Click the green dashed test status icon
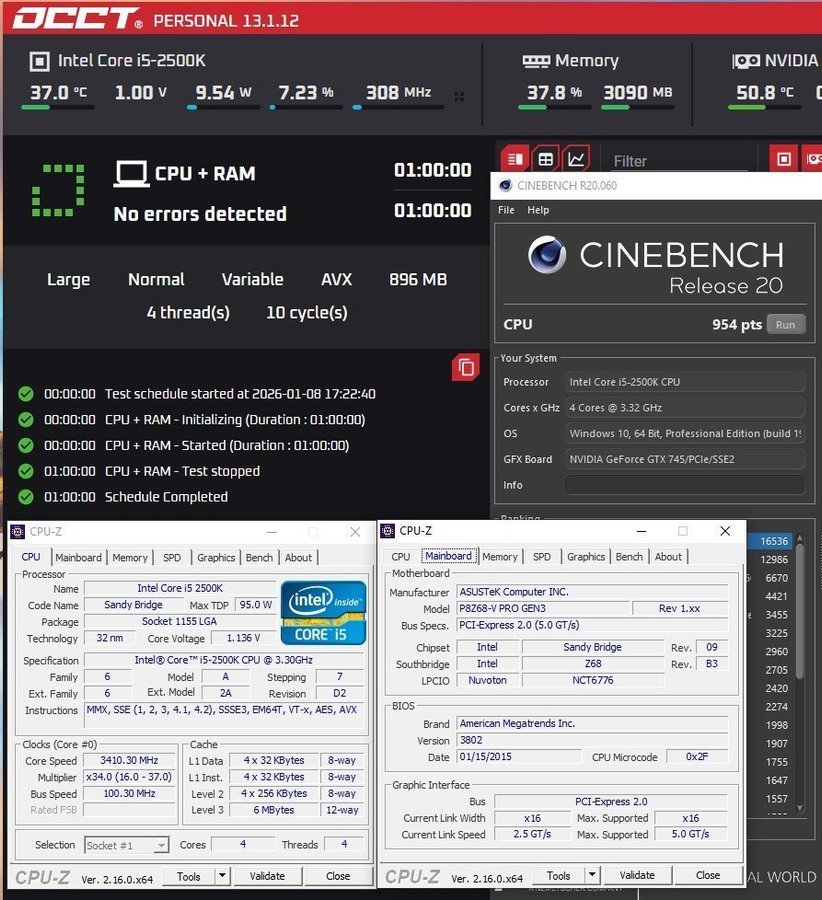The height and width of the screenshot is (900, 822). (58, 190)
